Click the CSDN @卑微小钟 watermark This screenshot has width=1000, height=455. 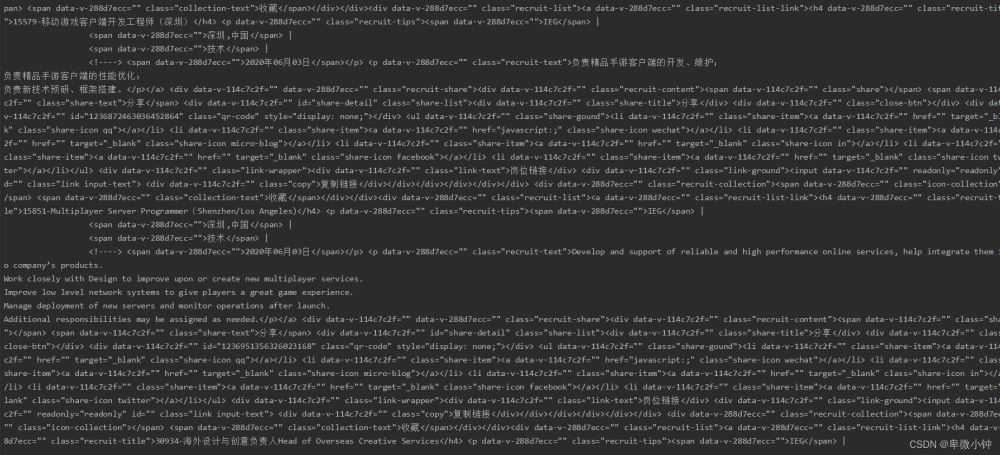click(x=950, y=444)
